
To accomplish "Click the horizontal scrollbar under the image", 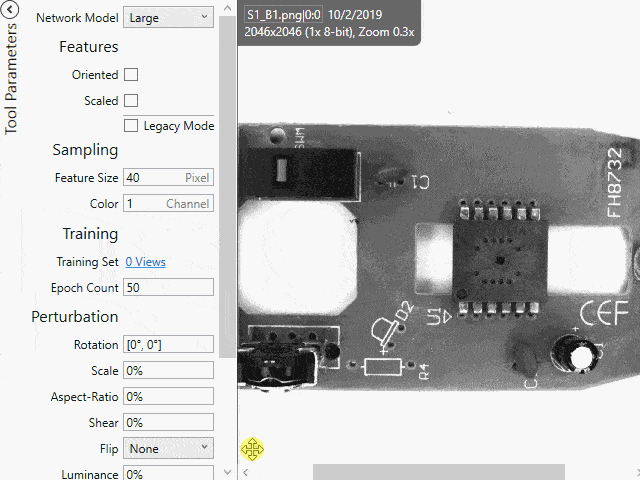I will point(438,472).
